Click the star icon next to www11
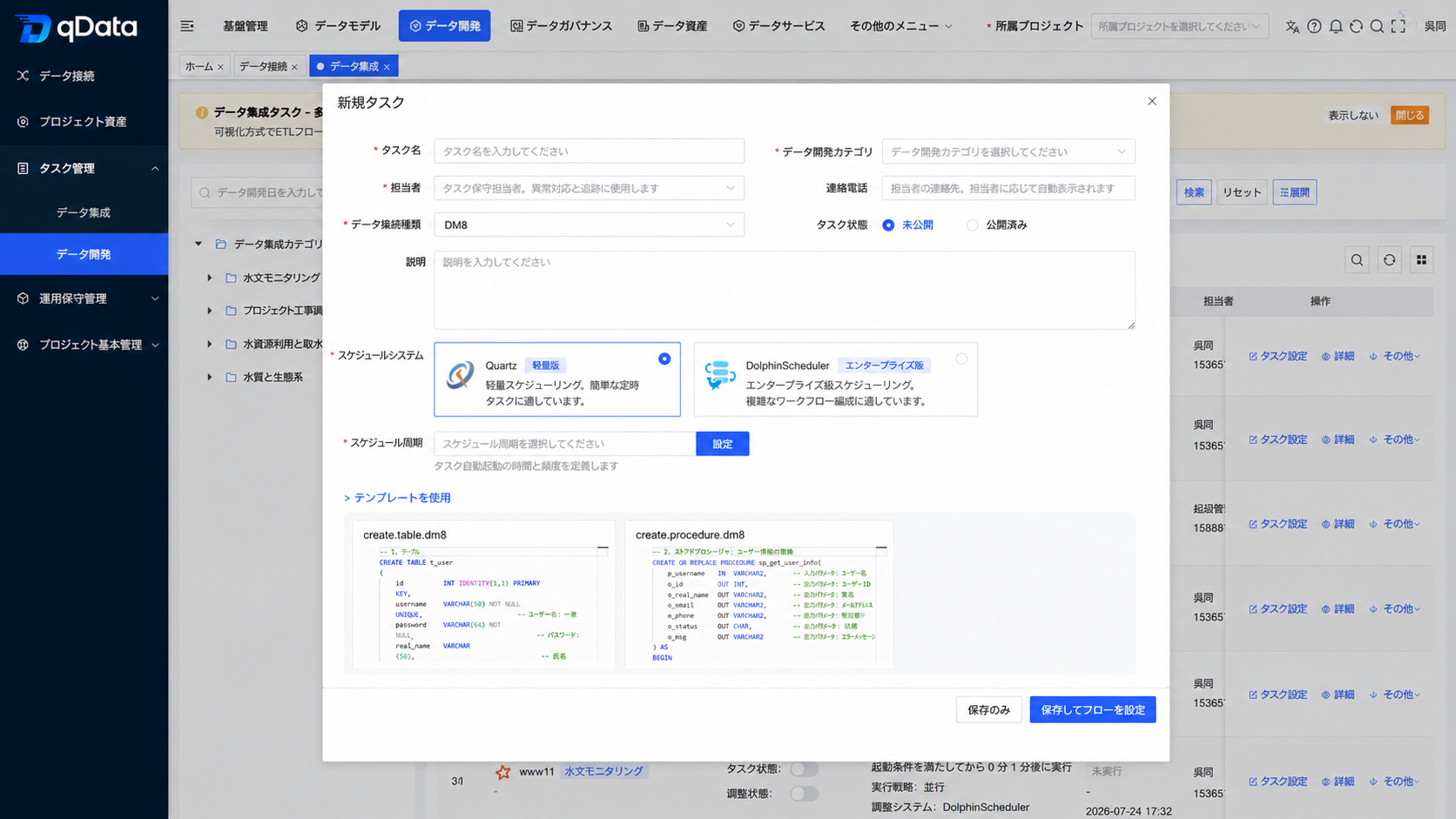The height and width of the screenshot is (819, 1456). pyautogui.click(x=502, y=772)
